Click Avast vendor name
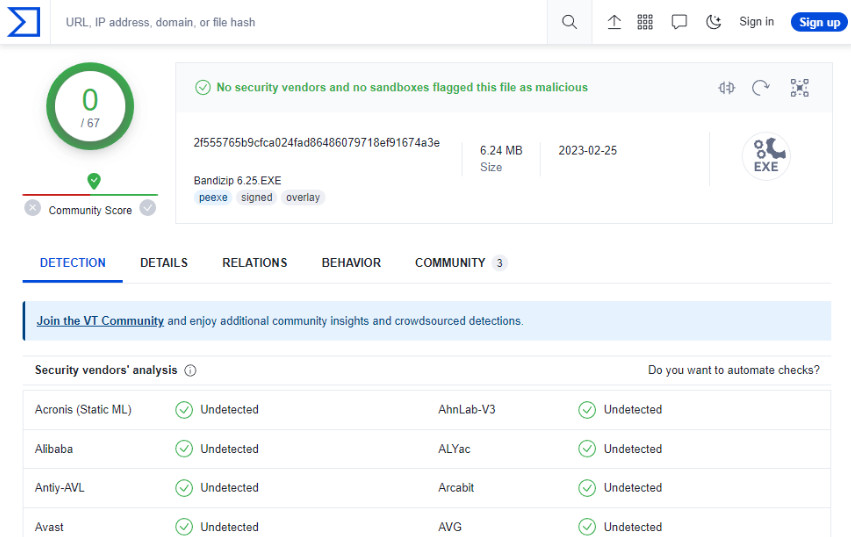The height and width of the screenshot is (537, 851). tap(49, 527)
